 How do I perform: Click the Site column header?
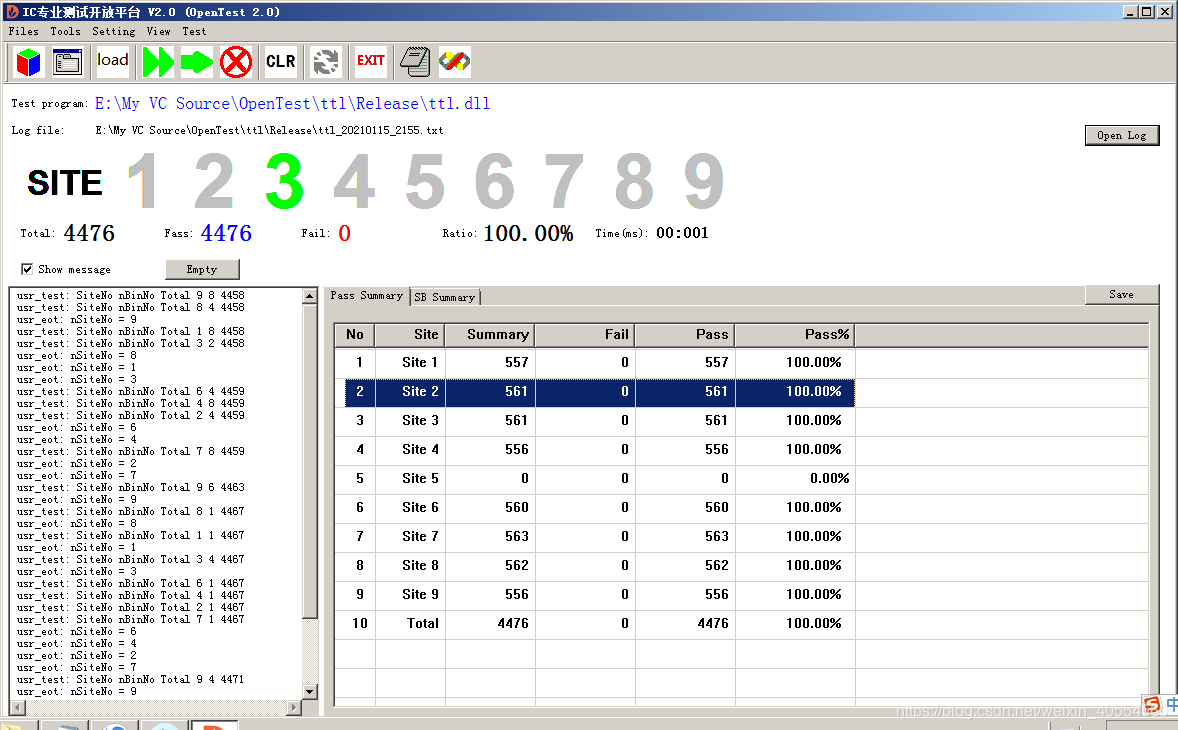point(410,335)
